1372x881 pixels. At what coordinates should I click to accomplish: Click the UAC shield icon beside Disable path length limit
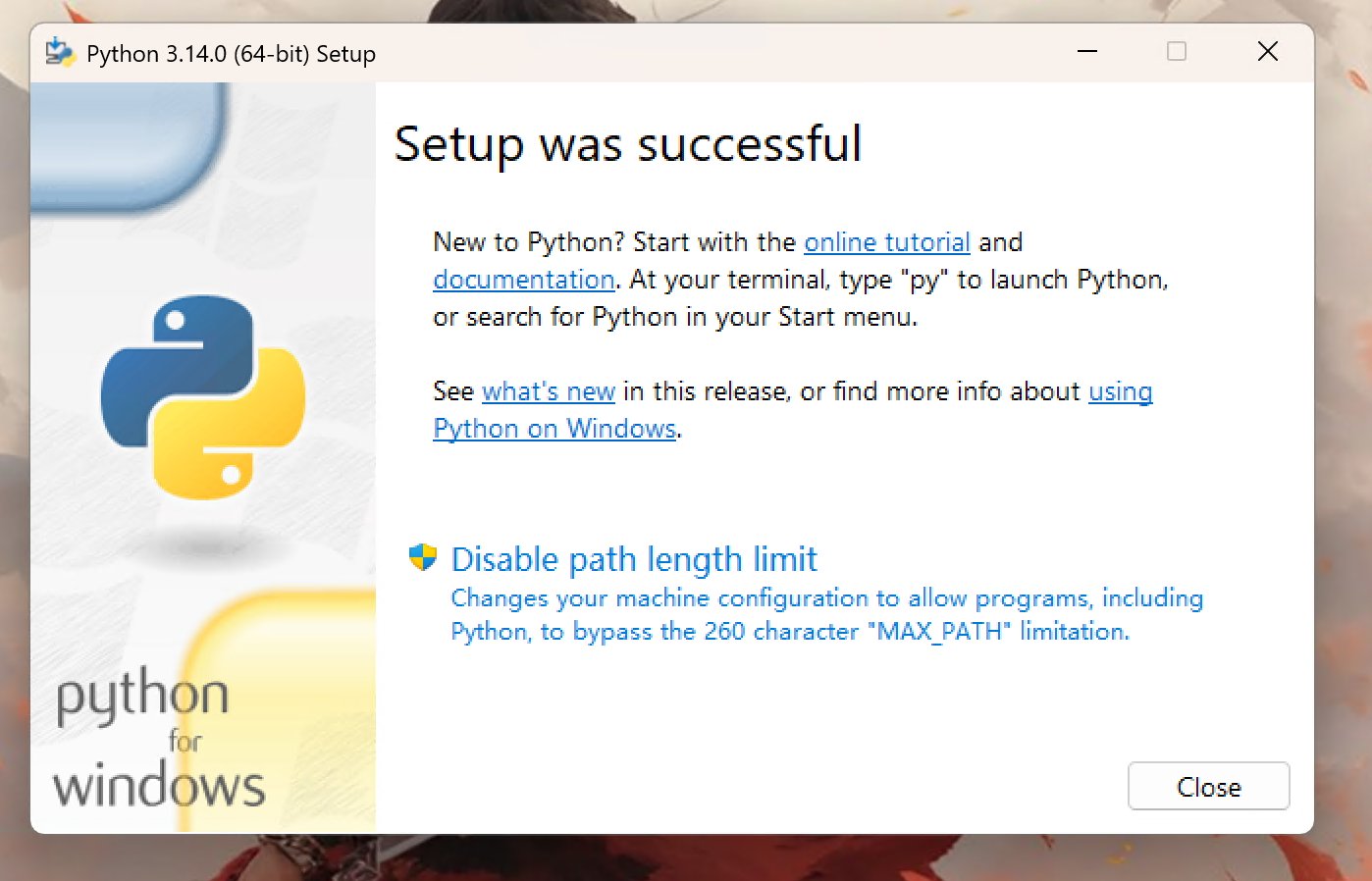click(x=422, y=558)
